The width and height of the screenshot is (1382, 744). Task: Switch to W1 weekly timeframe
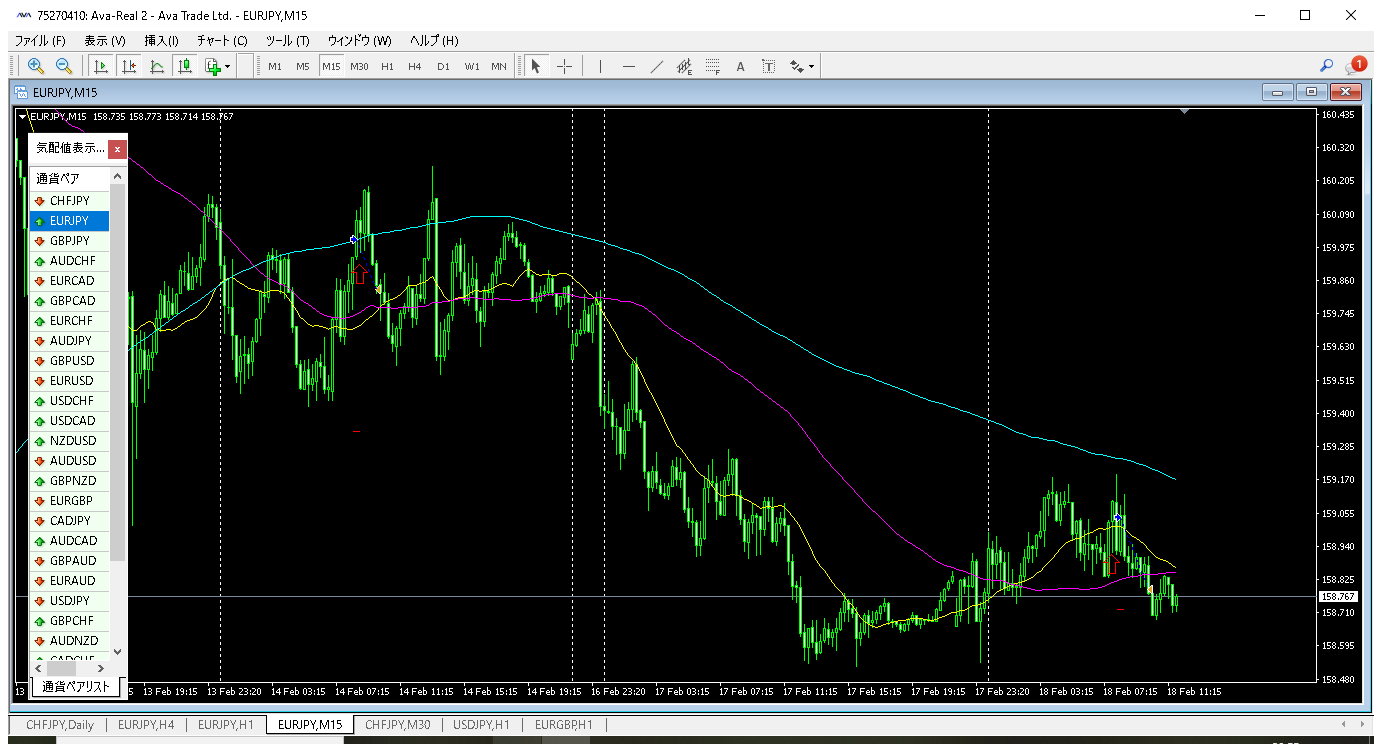click(471, 67)
